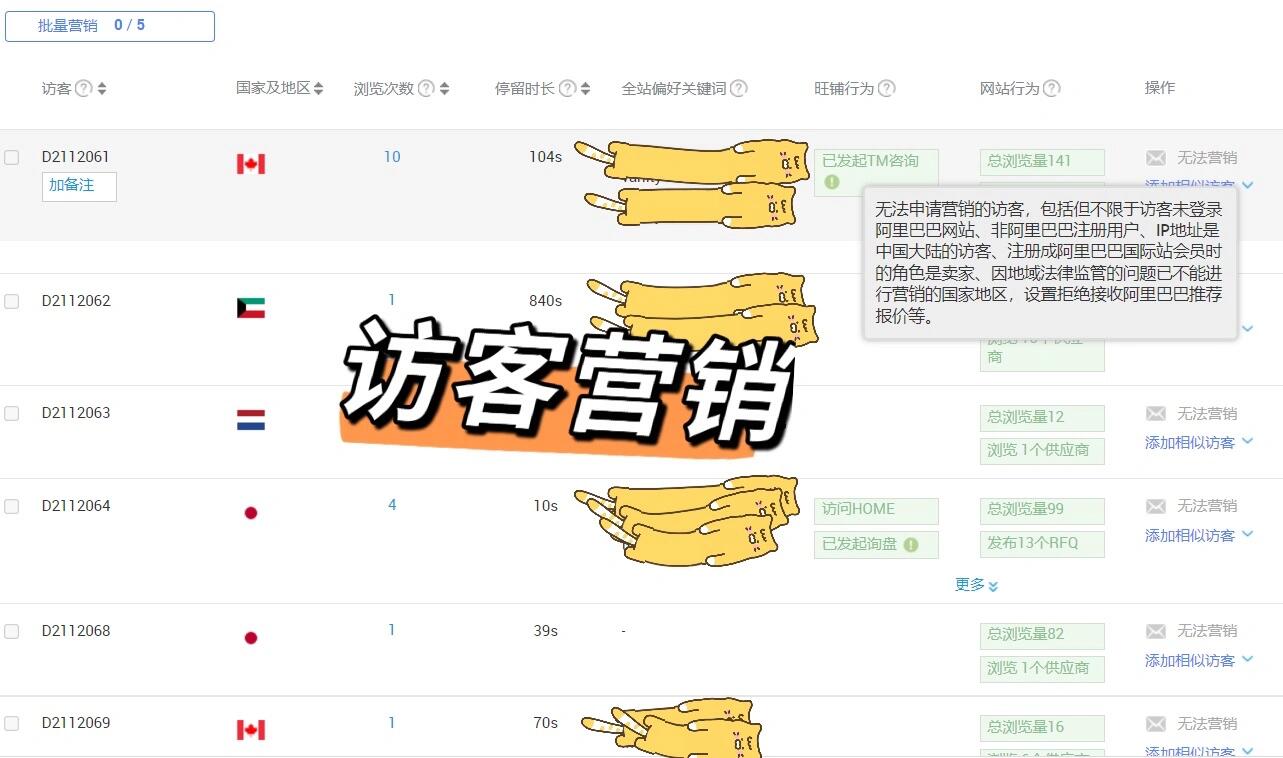
Task: Click the Japan flag in row D2112064
Action: click(x=251, y=513)
